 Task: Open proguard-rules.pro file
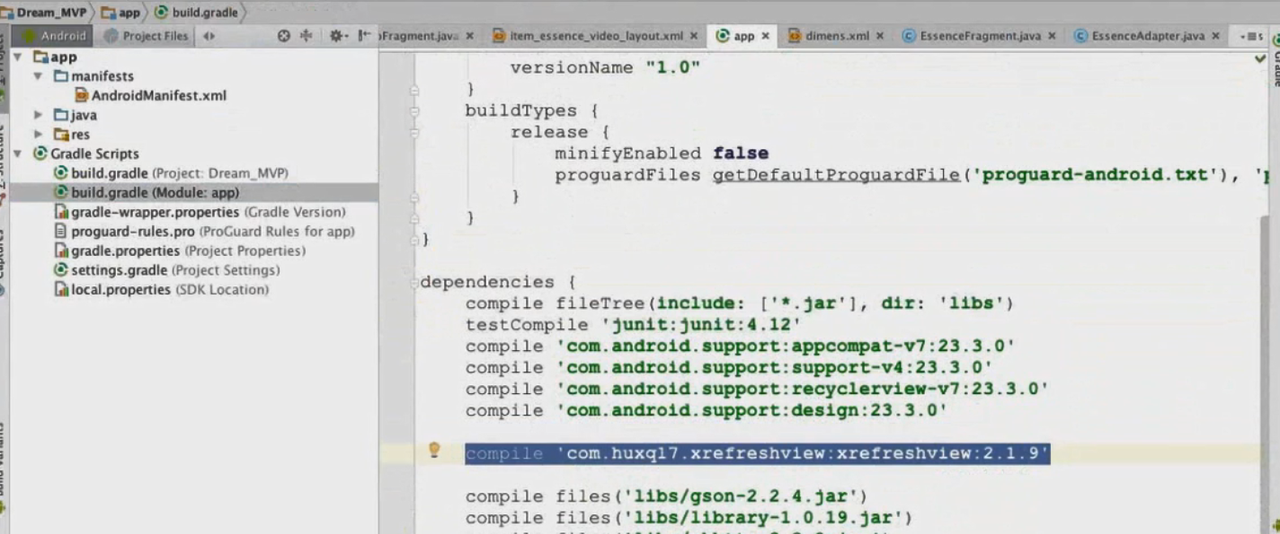[x=205, y=231]
